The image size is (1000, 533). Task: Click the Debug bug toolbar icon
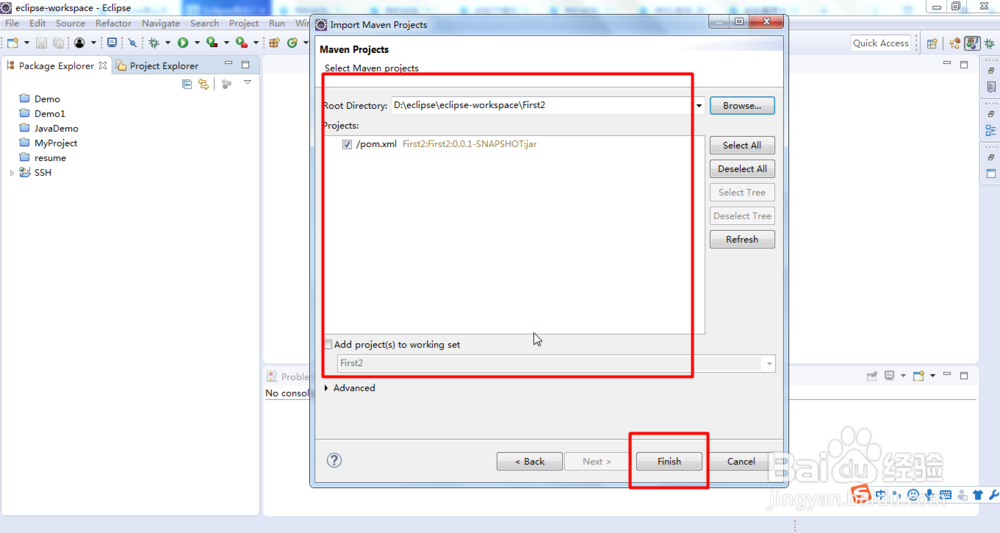(154, 43)
